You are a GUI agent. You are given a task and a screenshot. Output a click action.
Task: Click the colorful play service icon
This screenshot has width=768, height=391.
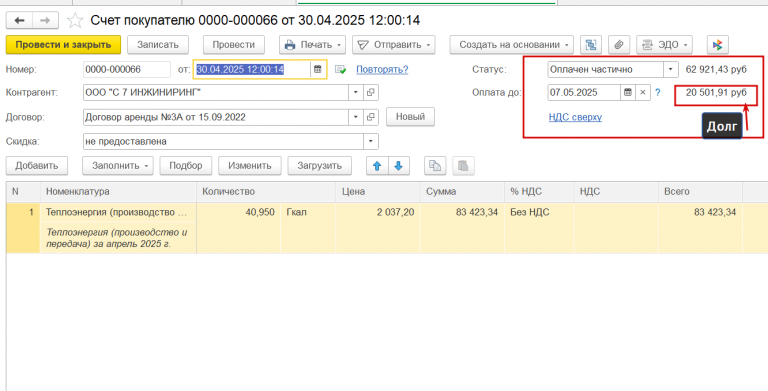coord(718,45)
